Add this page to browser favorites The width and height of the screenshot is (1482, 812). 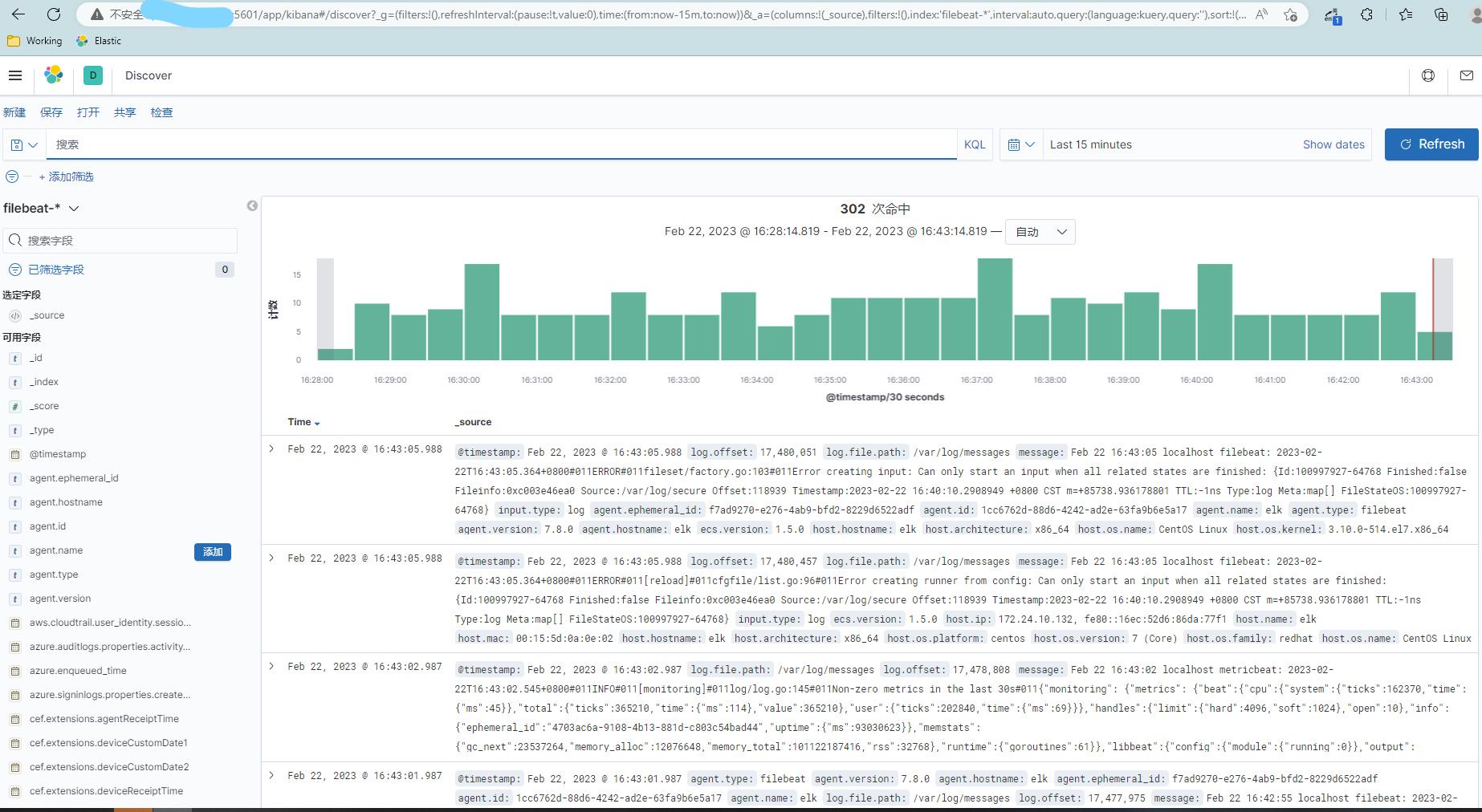click(1290, 14)
